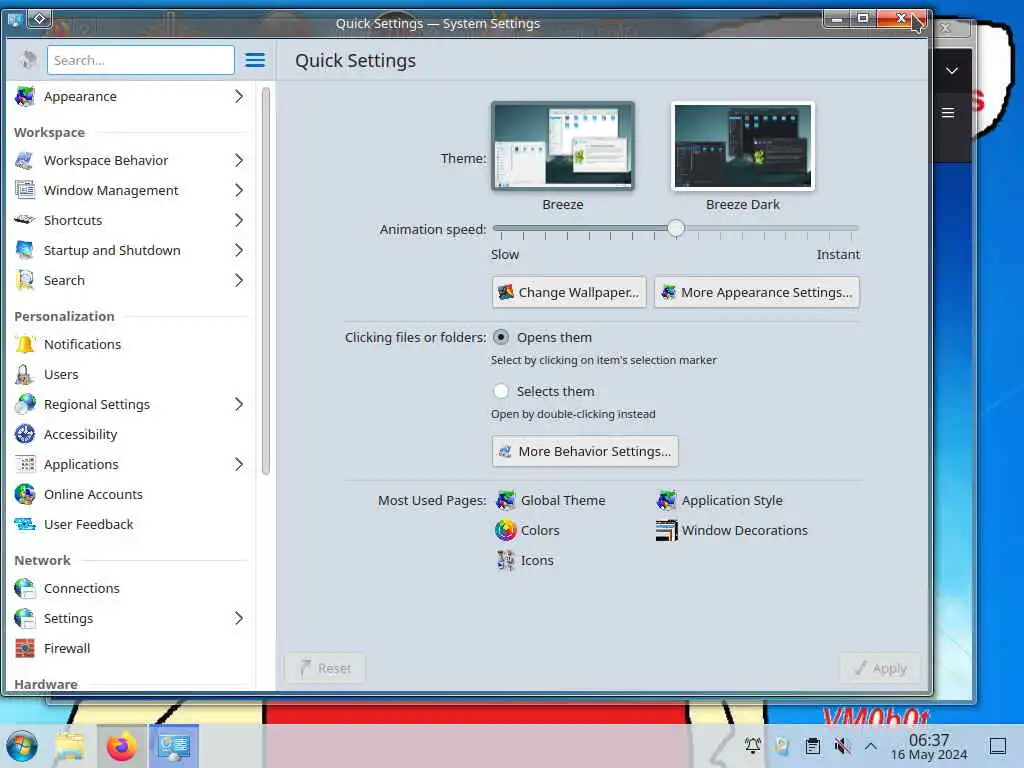1024x768 pixels.
Task: Click the Users icon in the sidebar
Action: [25, 374]
